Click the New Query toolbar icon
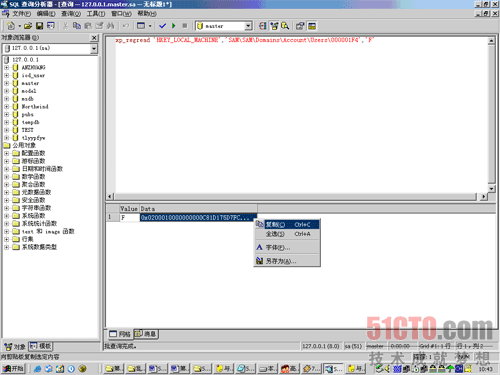This screenshot has width=500, height=375. coord(11,26)
